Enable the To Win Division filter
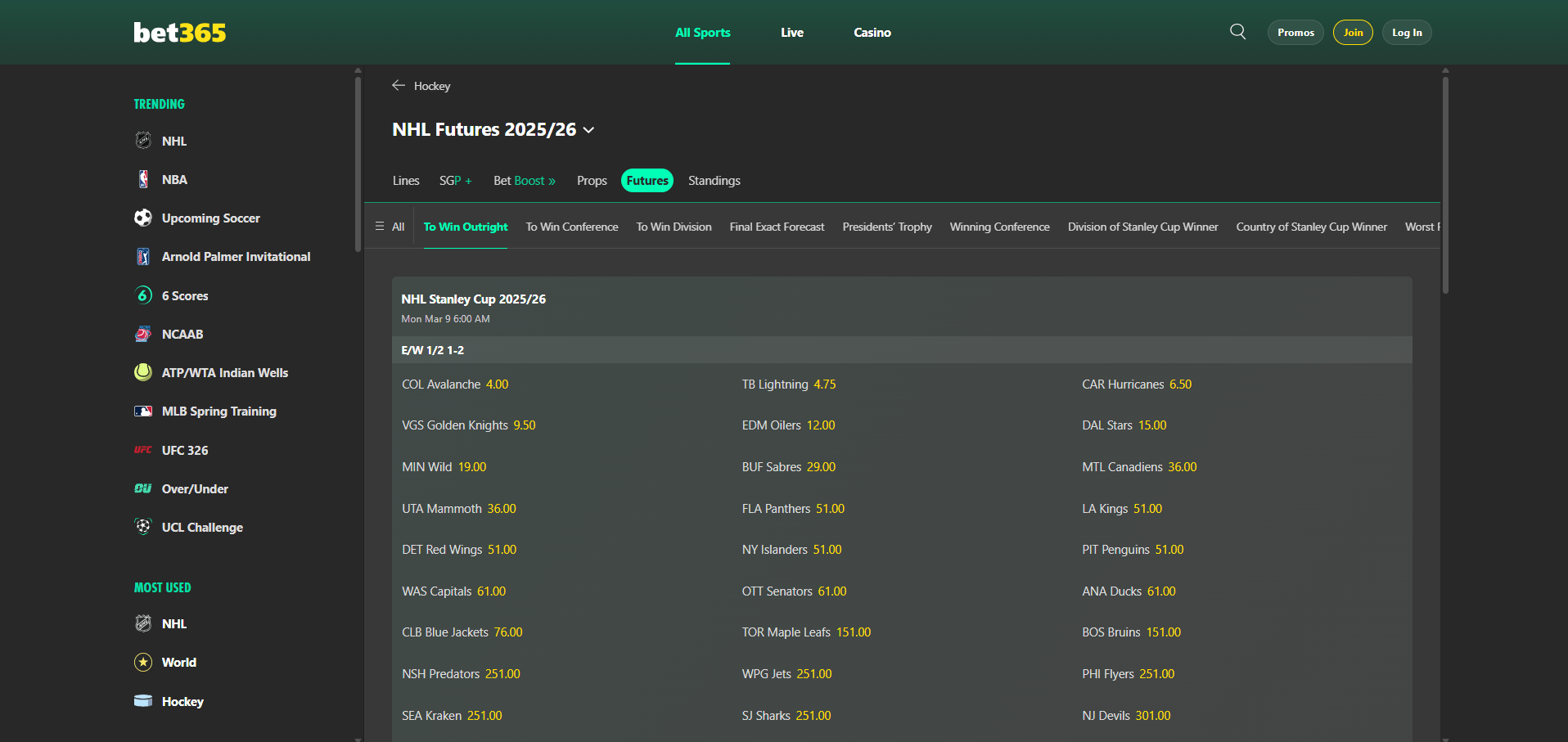Screen dimensions: 1568x742 673,227
